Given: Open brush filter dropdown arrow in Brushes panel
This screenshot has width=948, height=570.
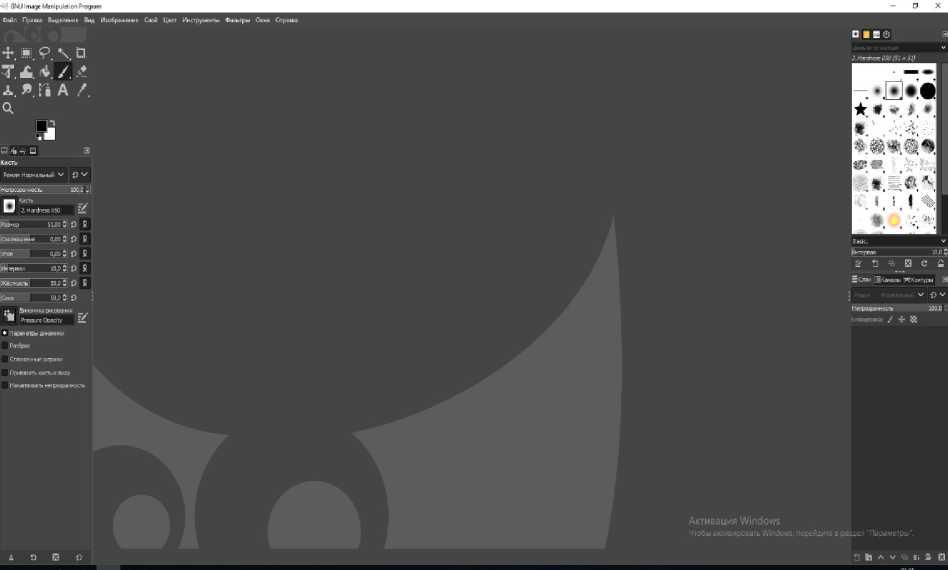Looking at the screenshot, I should [943, 47].
